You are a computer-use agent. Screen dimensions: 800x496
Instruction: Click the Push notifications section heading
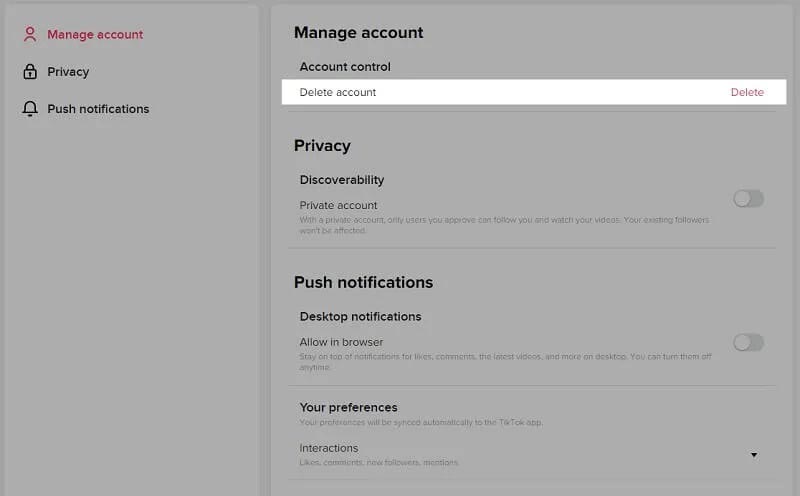[363, 282]
